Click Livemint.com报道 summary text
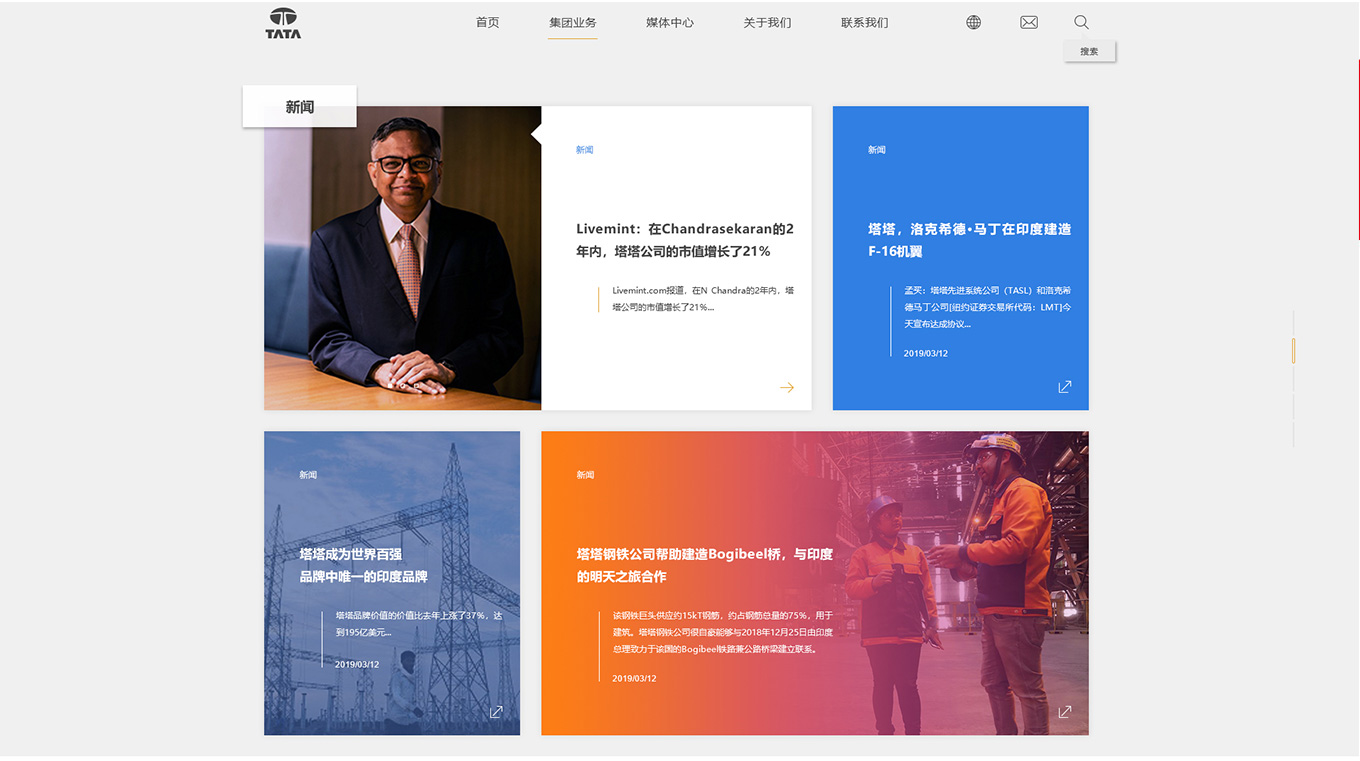1360x761 pixels. click(703, 299)
